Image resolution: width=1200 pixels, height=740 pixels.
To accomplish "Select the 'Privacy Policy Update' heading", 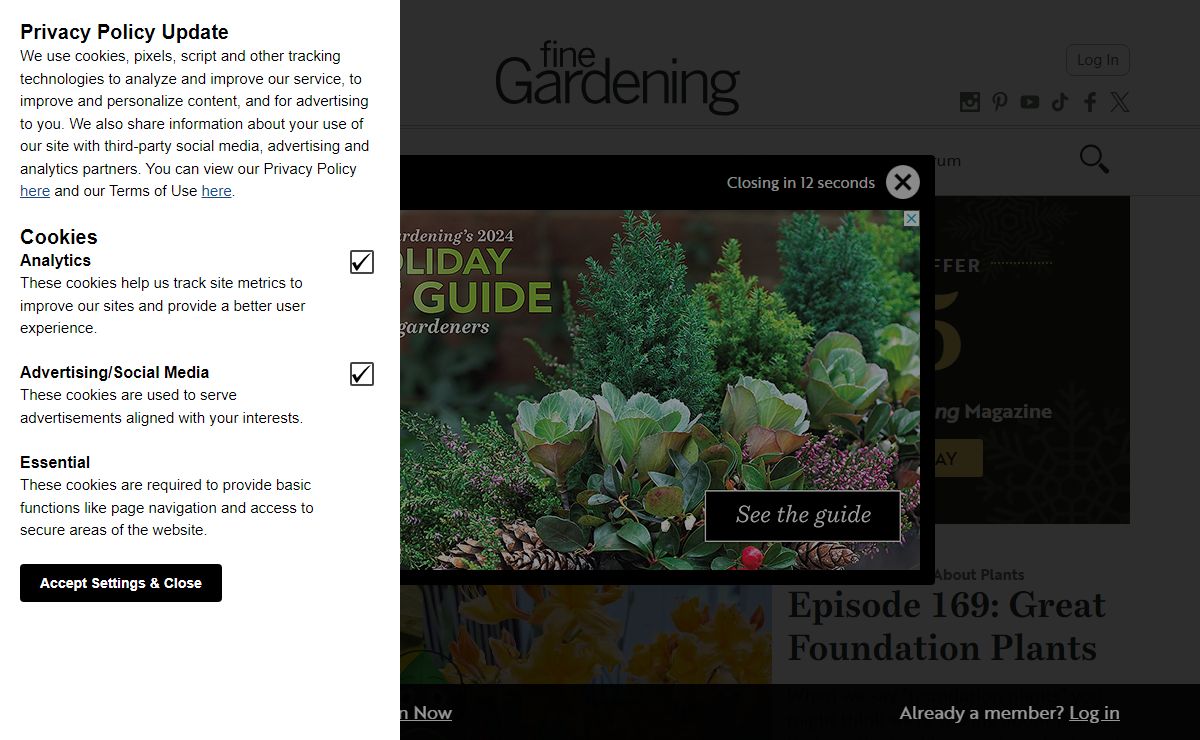I will [124, 32].
